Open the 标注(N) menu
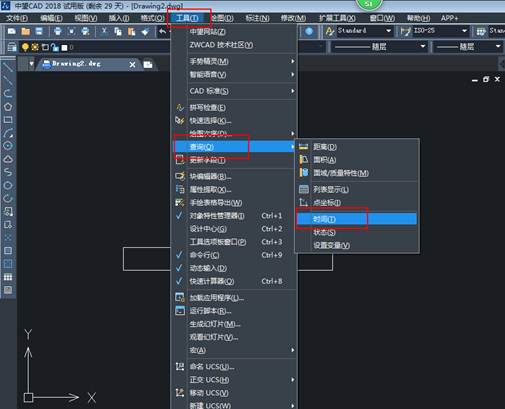 pyautogui.click(x=257, y=18)
